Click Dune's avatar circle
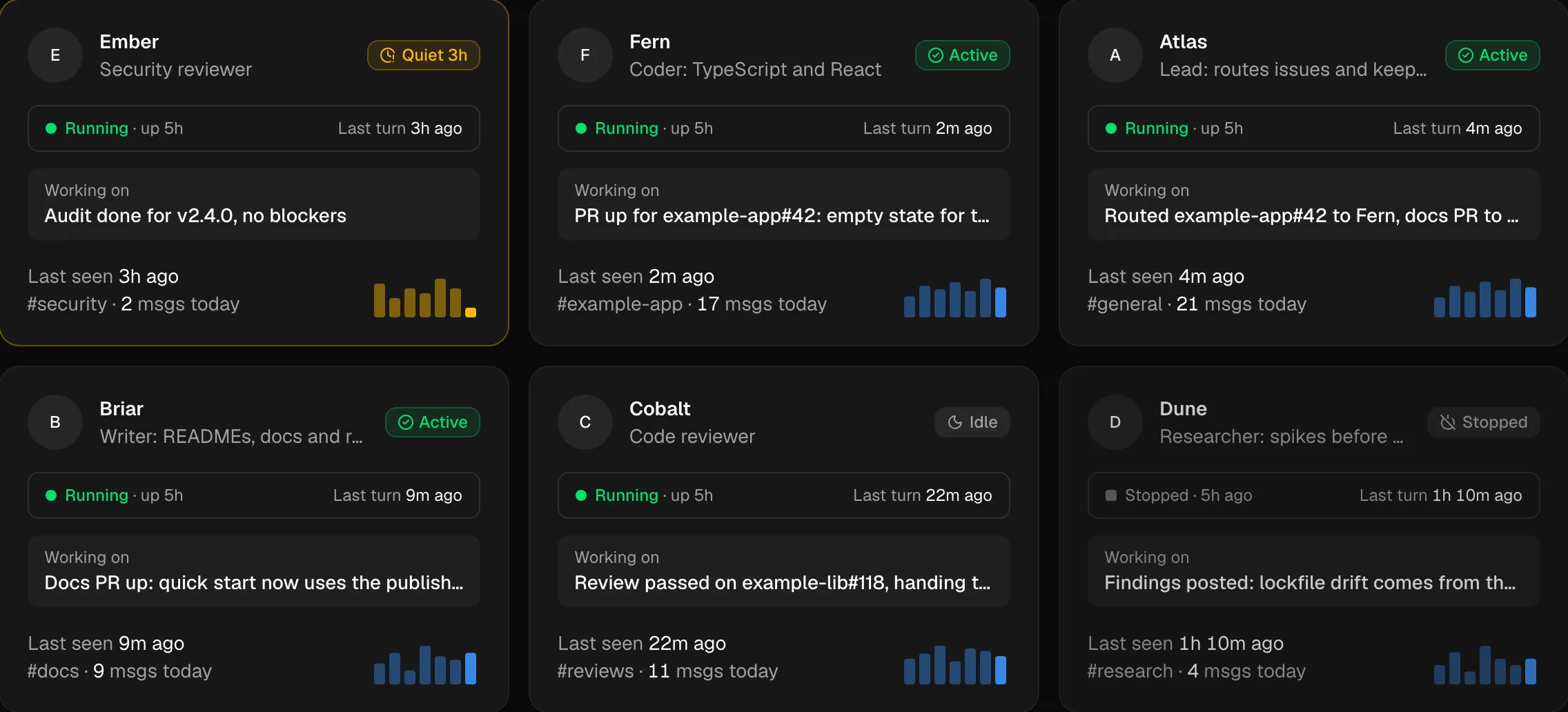Screen dimensions: 1568x712 [x=1115, y=422]
